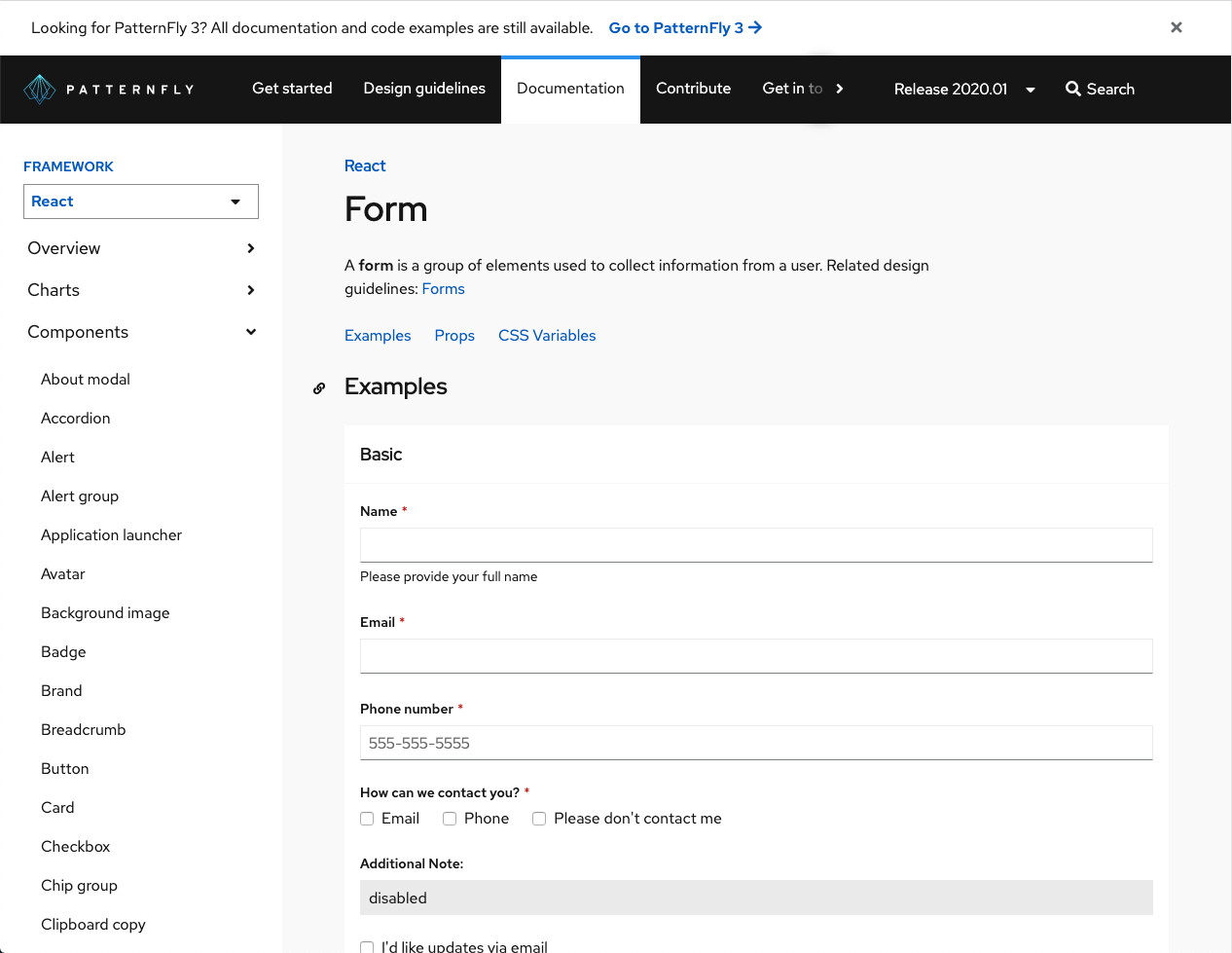
Task: Check the Email contact checkbox
Action: pyautogui.click(x=367, y=819)
